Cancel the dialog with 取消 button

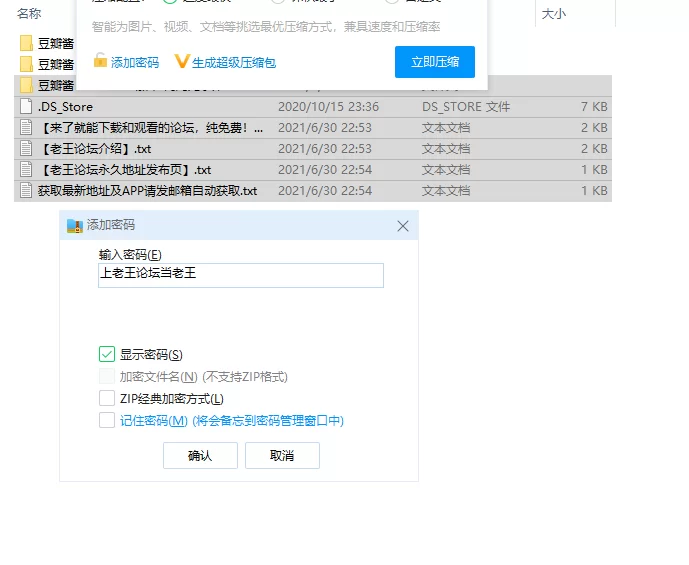pos(282,456)
